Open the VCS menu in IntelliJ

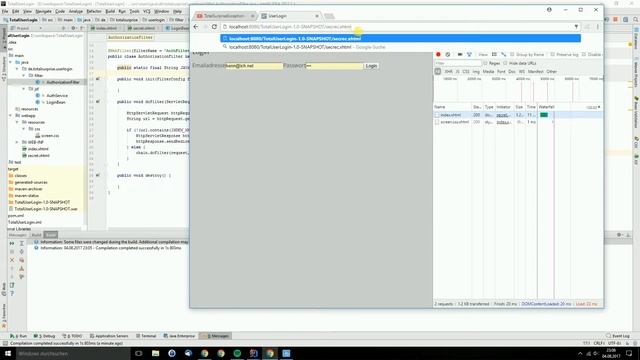(x=147, y=11)
